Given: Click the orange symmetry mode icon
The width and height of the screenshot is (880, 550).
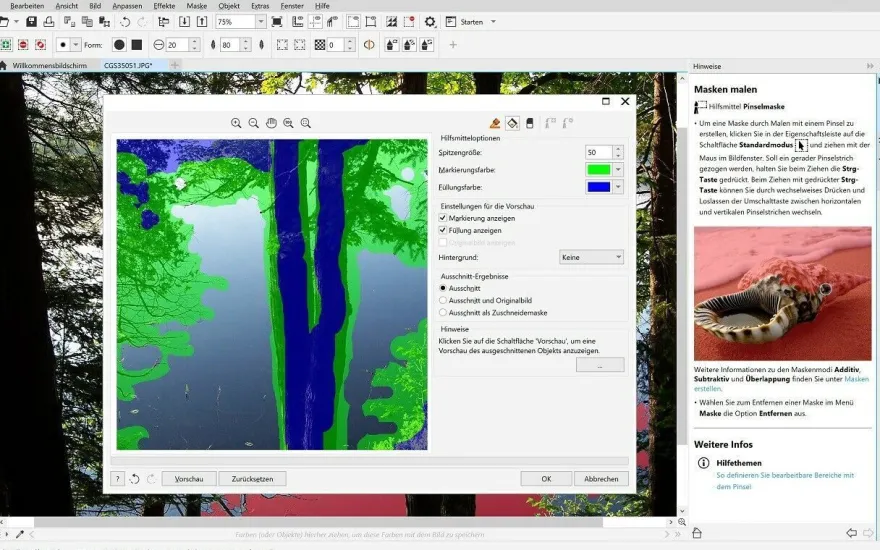Looking at the screenshot, I should pos(369,44).
